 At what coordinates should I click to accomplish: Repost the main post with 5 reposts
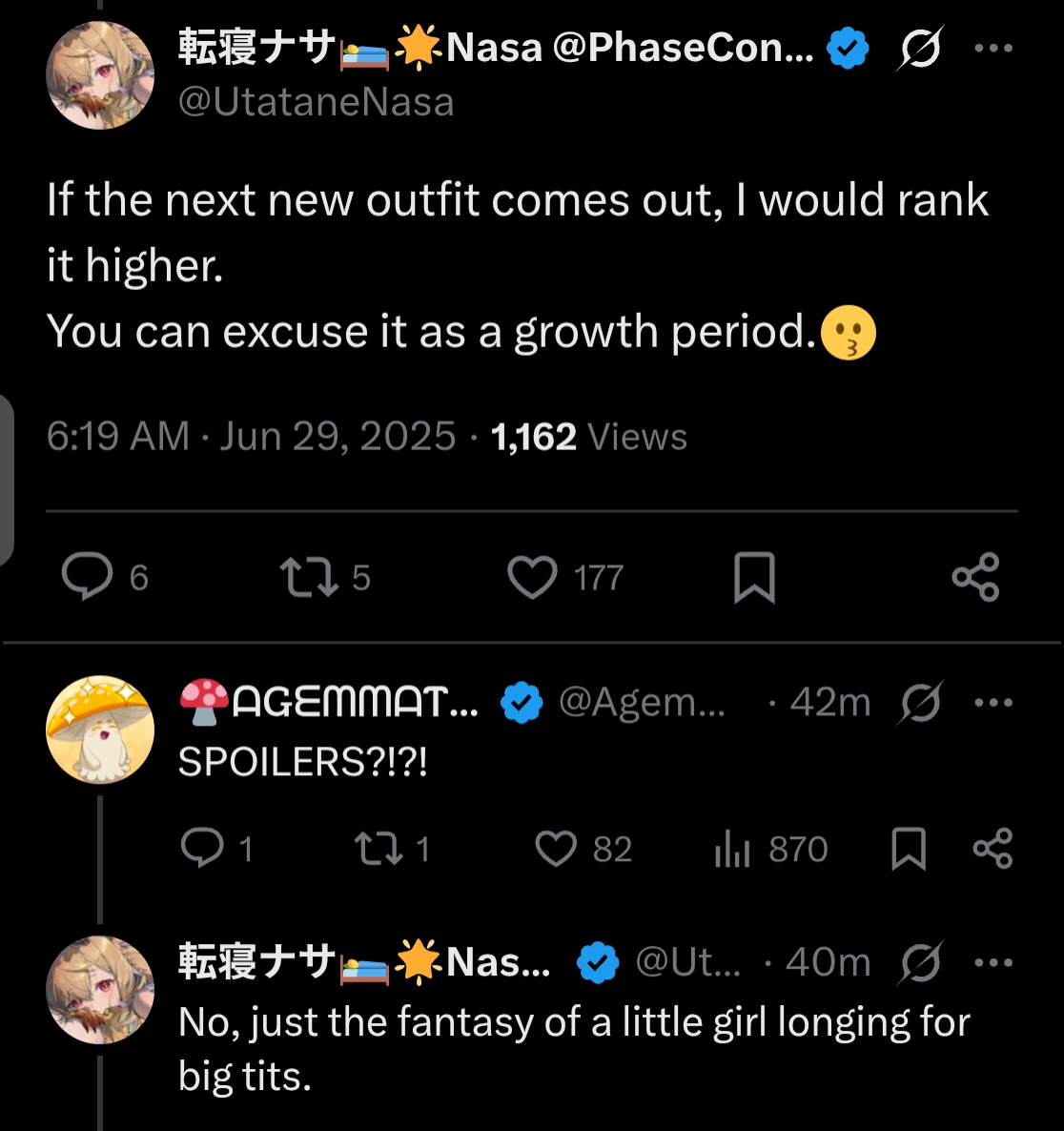[309, 577]
